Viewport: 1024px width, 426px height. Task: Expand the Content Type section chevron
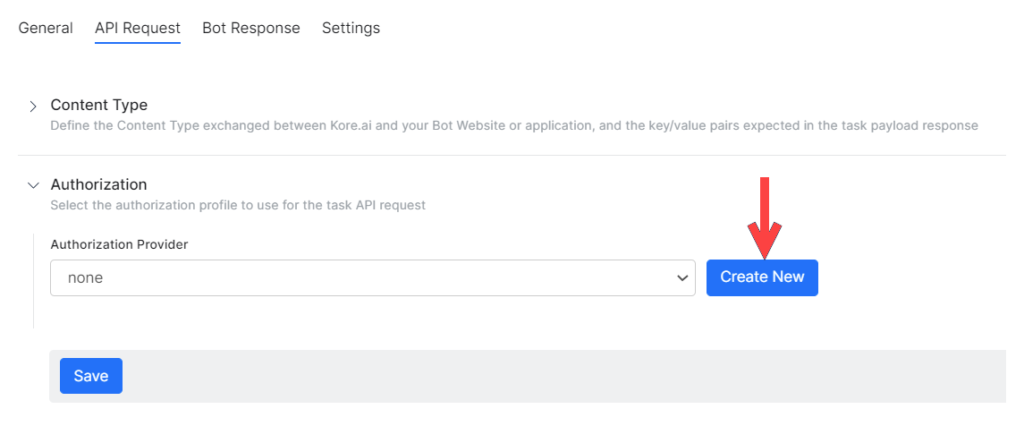(x=33, y=106)
